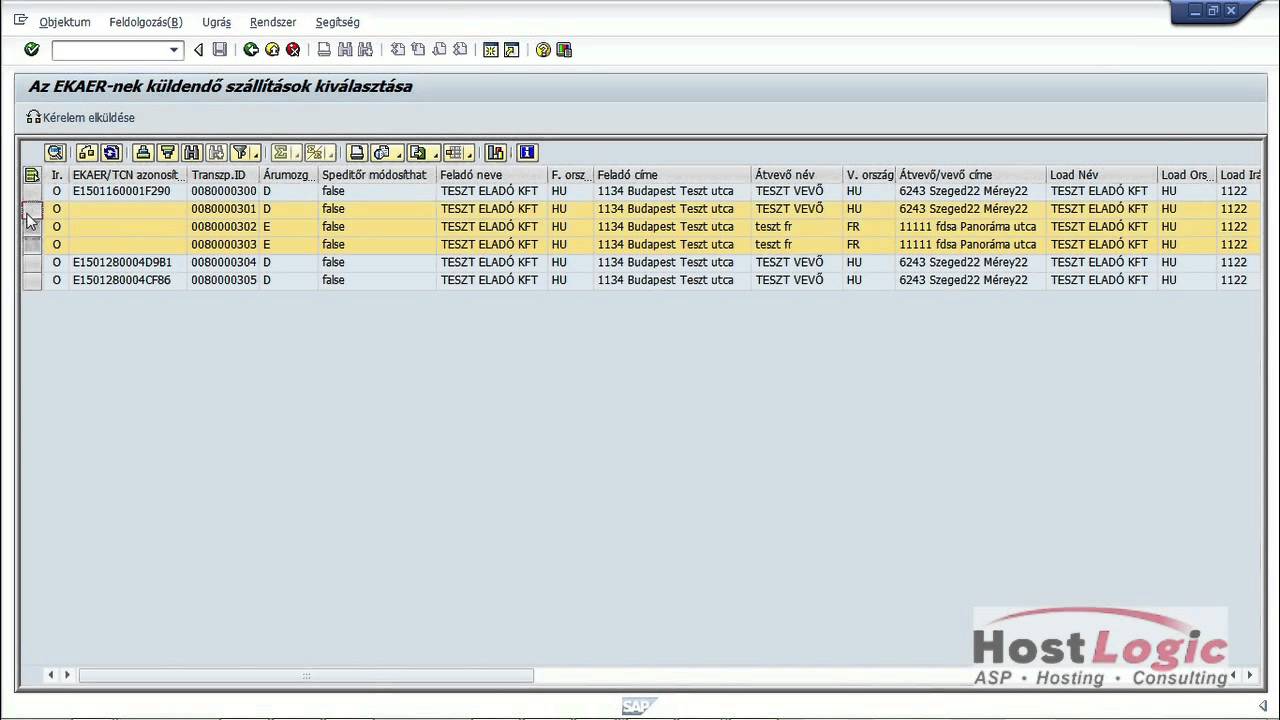This screenshot has height=720, width=1280.
Task: Click Find Next binoculars in standard toolbar
Action: pyautogui.click(x=366, y=50)
